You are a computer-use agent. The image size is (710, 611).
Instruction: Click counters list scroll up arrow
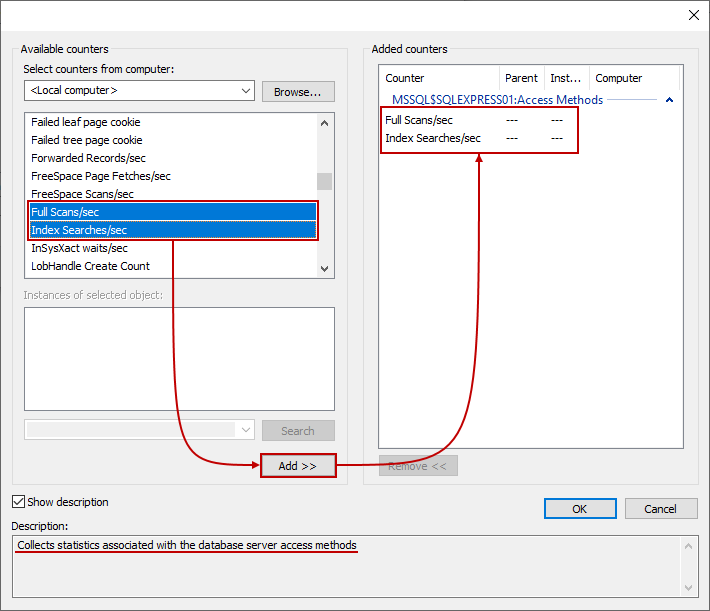click(x=324, y=123)
